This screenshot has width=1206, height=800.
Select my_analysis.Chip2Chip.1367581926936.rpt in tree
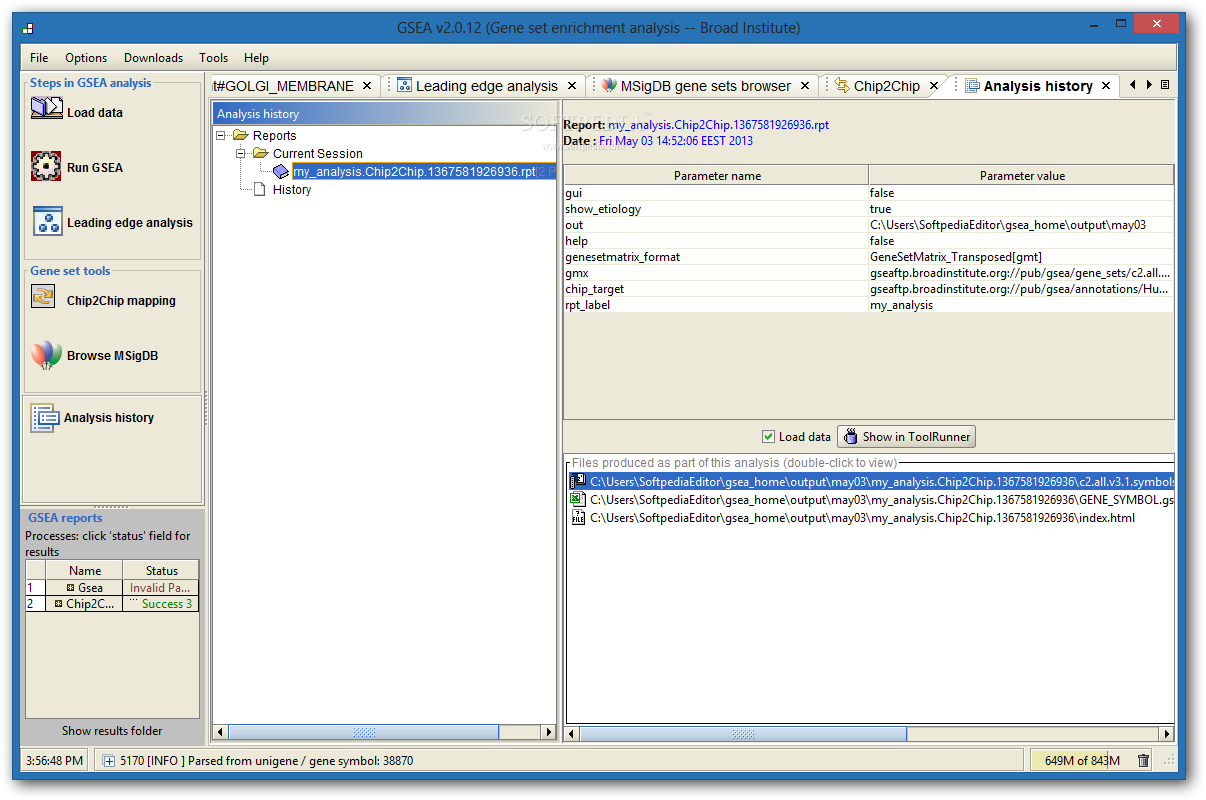414,172
